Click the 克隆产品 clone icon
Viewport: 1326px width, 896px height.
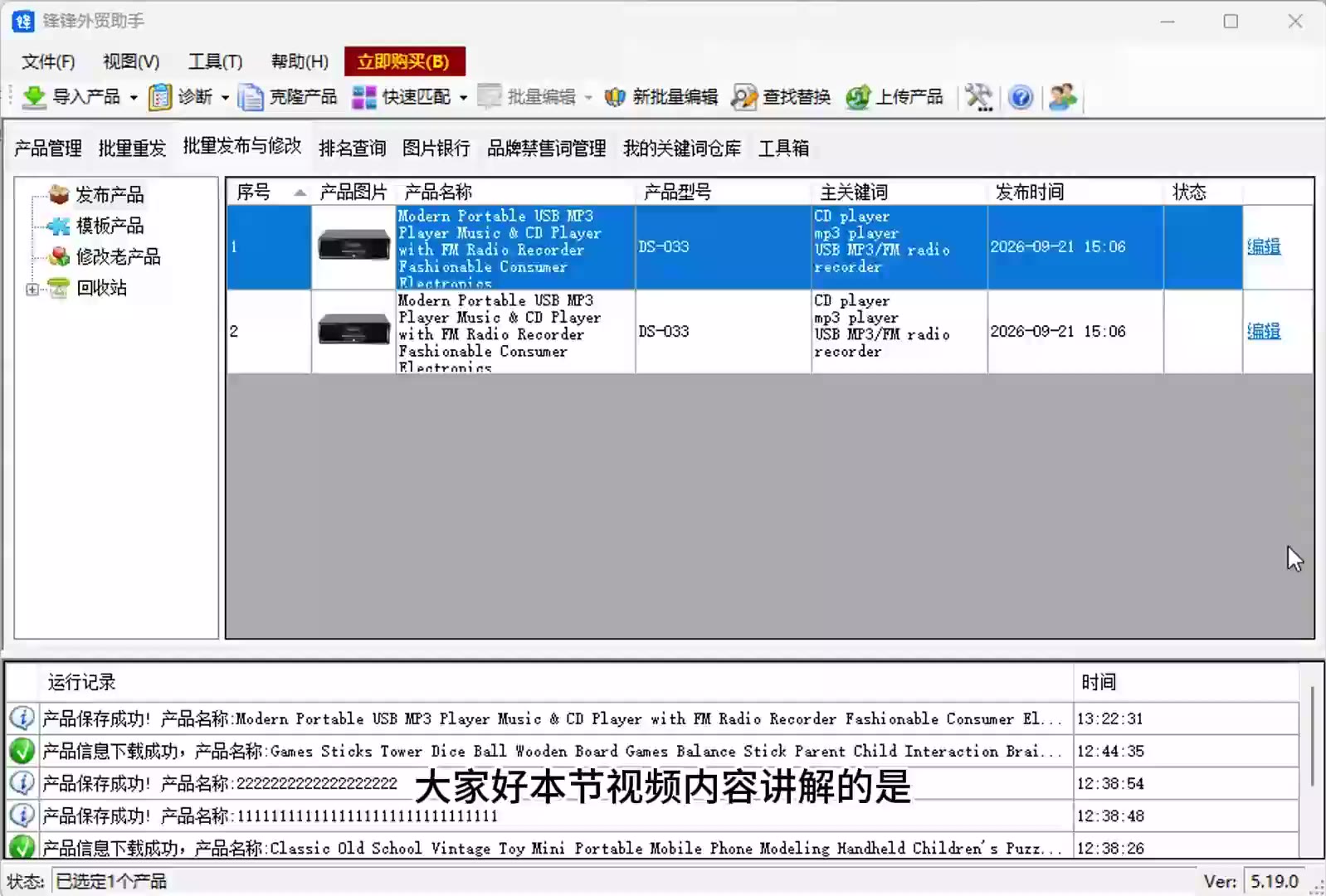(251, 97)
